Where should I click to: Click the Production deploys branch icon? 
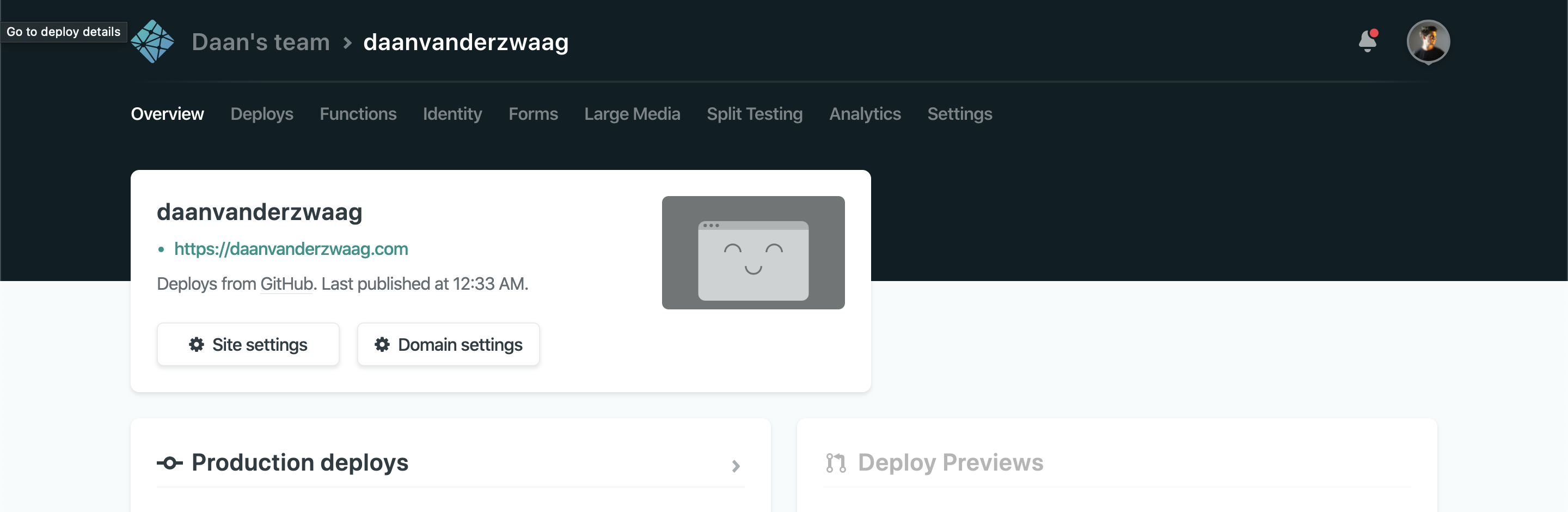(169, 462)
